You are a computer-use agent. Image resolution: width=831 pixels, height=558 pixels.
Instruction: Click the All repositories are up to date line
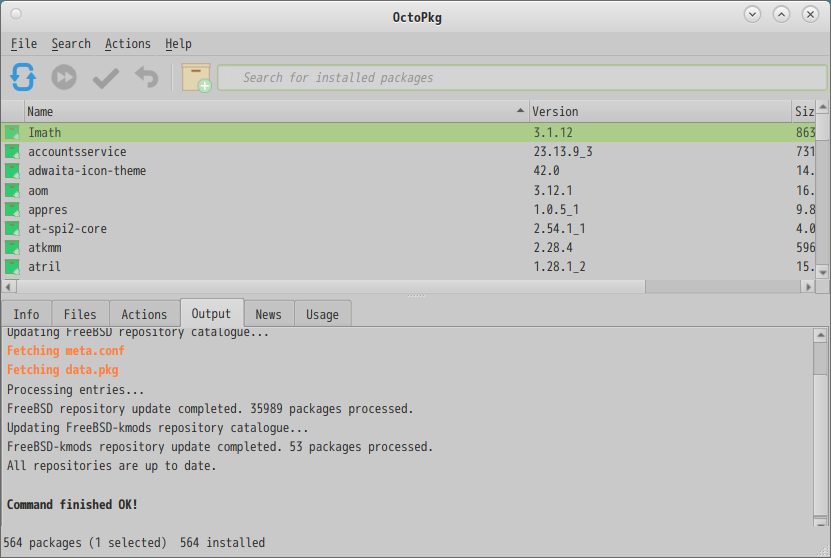(x=111, y=466)
